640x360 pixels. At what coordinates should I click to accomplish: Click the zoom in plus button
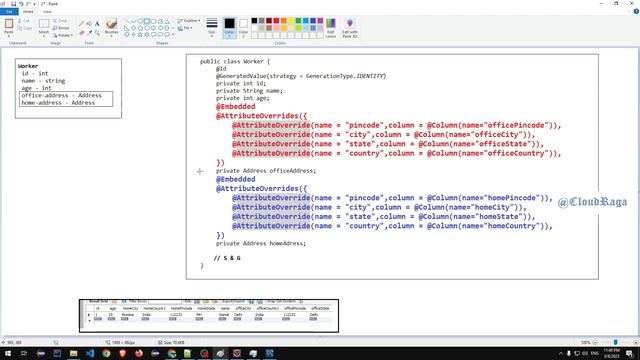click(636, 342)
